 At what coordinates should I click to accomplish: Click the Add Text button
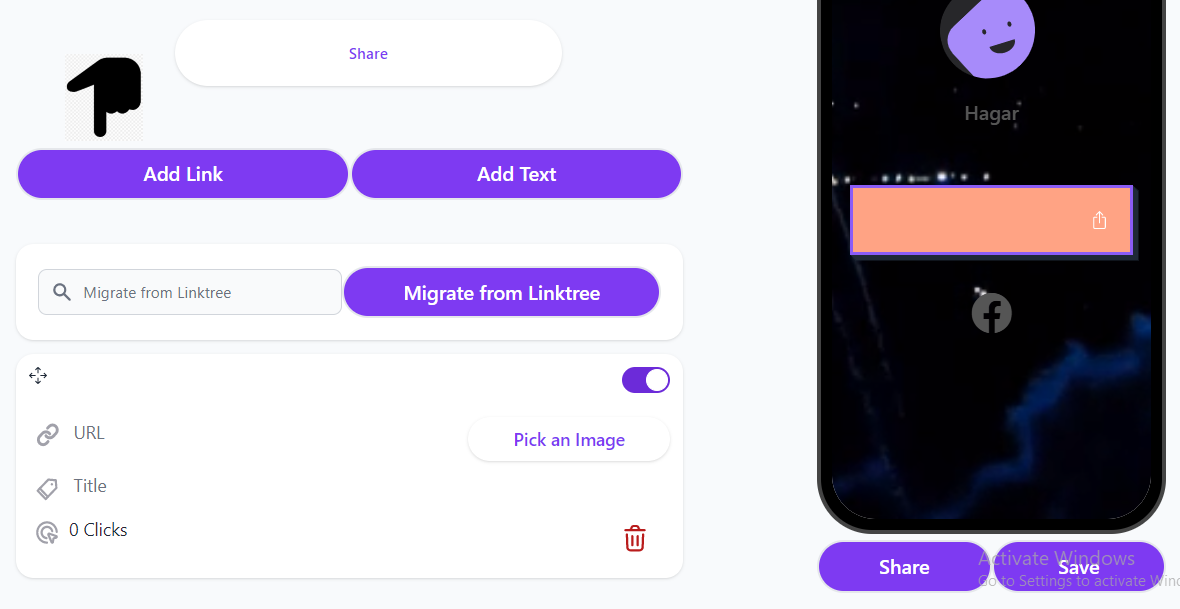[516, 174]
